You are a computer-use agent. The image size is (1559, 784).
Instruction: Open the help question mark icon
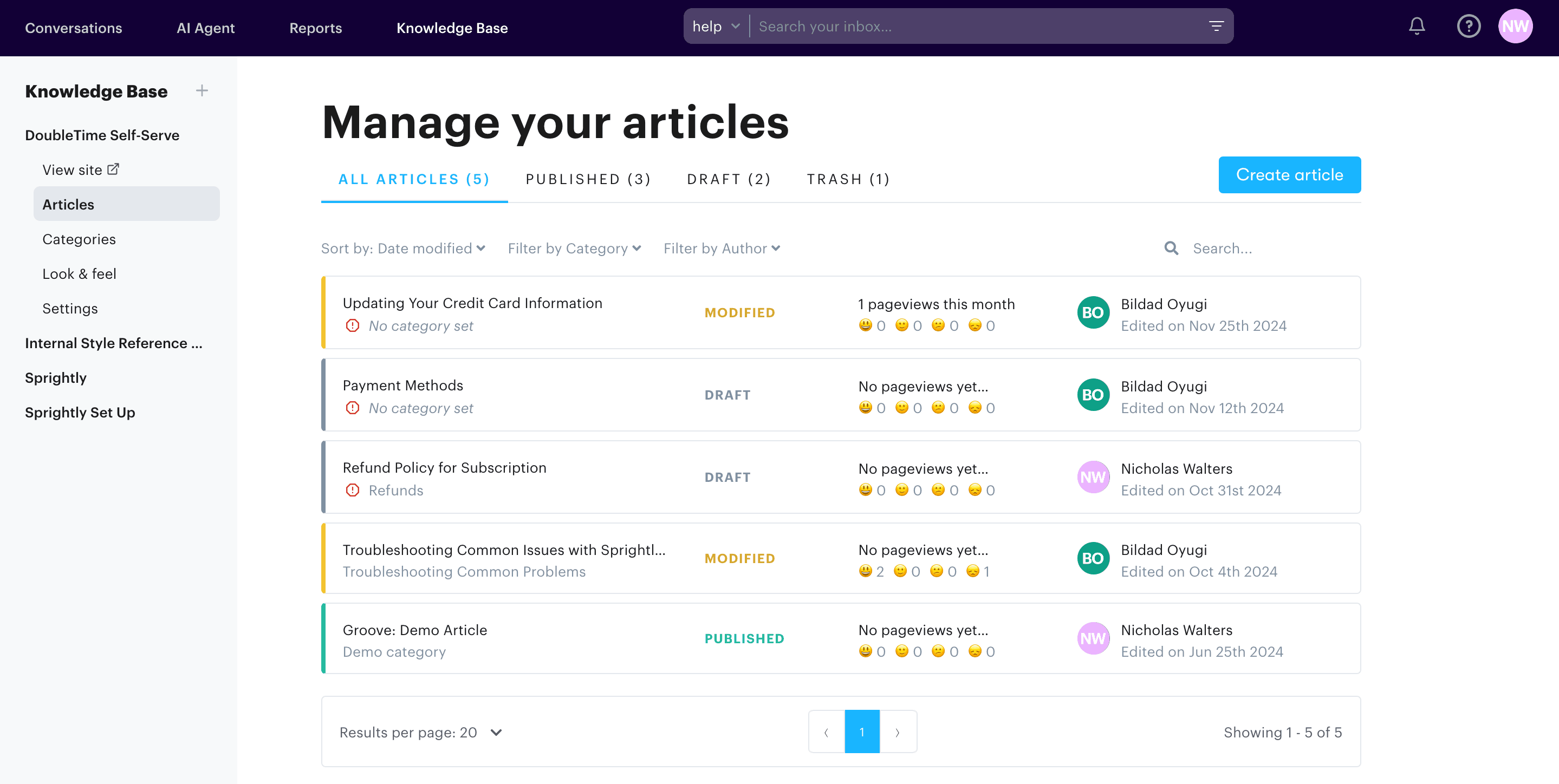1467,26
